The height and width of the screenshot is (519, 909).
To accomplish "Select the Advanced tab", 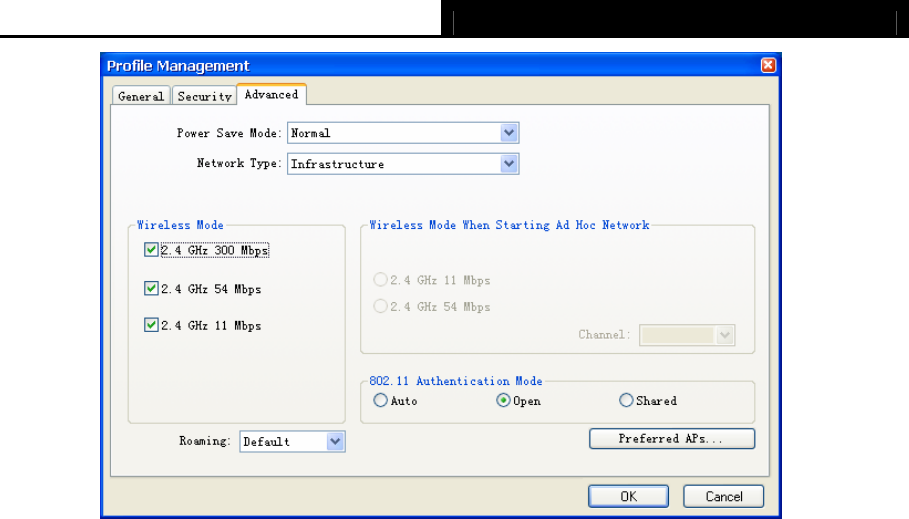I will 271,95.
